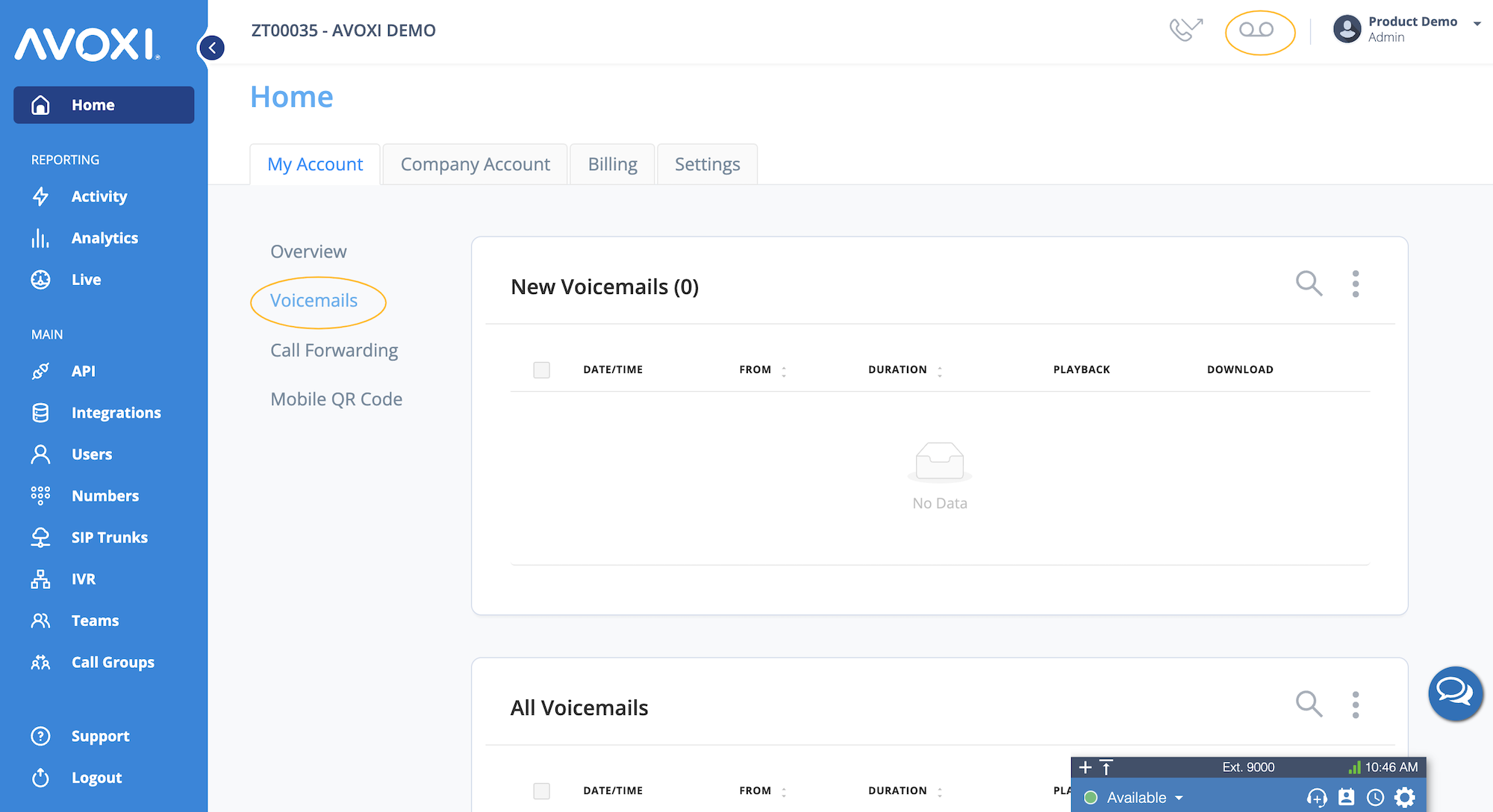This screenshot has height=812, width=1493.
Task: Select the checkbox in All Voicemails header
Action: coord(541,789)
